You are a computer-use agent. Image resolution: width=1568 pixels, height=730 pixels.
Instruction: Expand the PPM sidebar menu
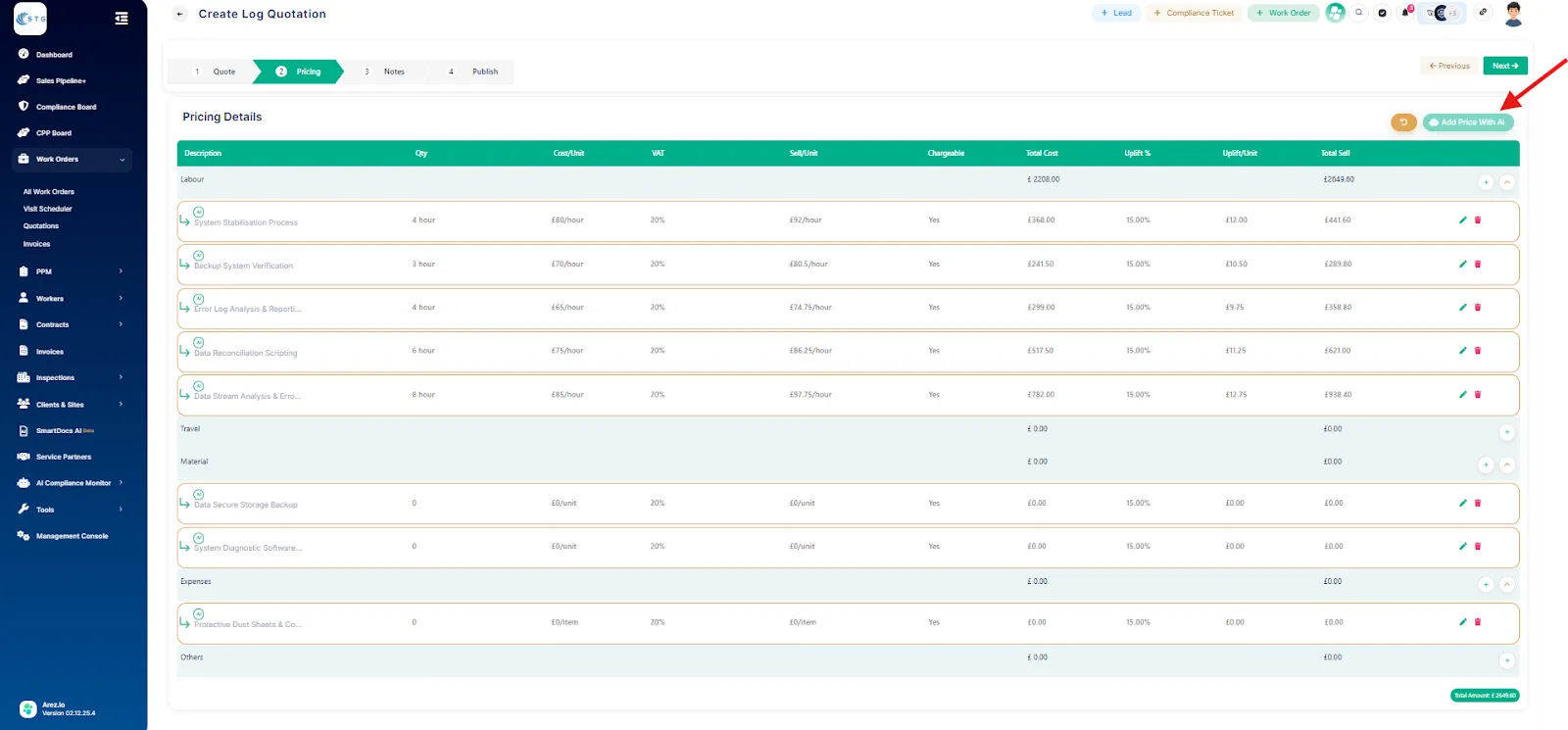pyautogui.click(x=121, y=271)
